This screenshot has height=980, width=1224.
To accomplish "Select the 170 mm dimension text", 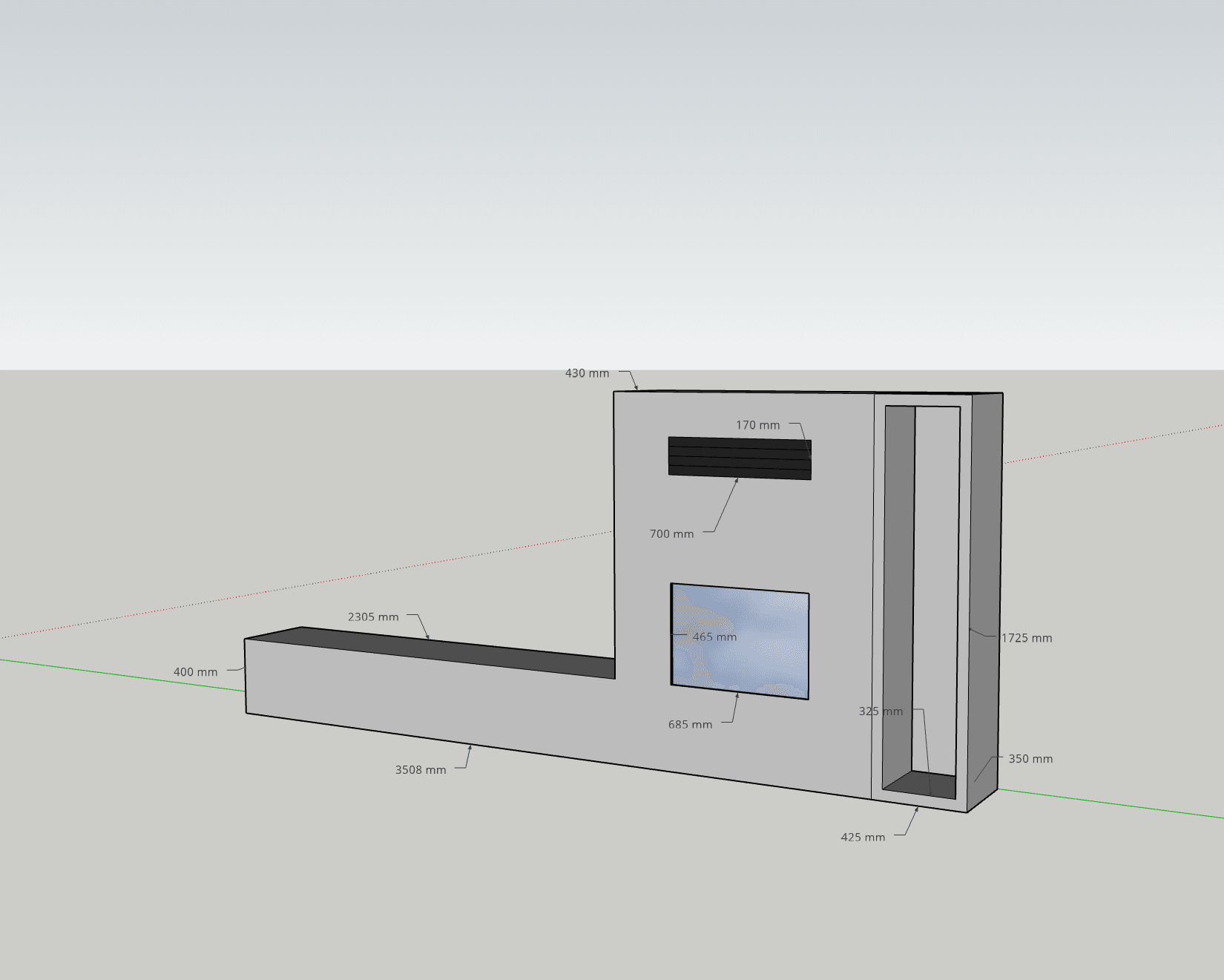I will [x=757, y=425].
